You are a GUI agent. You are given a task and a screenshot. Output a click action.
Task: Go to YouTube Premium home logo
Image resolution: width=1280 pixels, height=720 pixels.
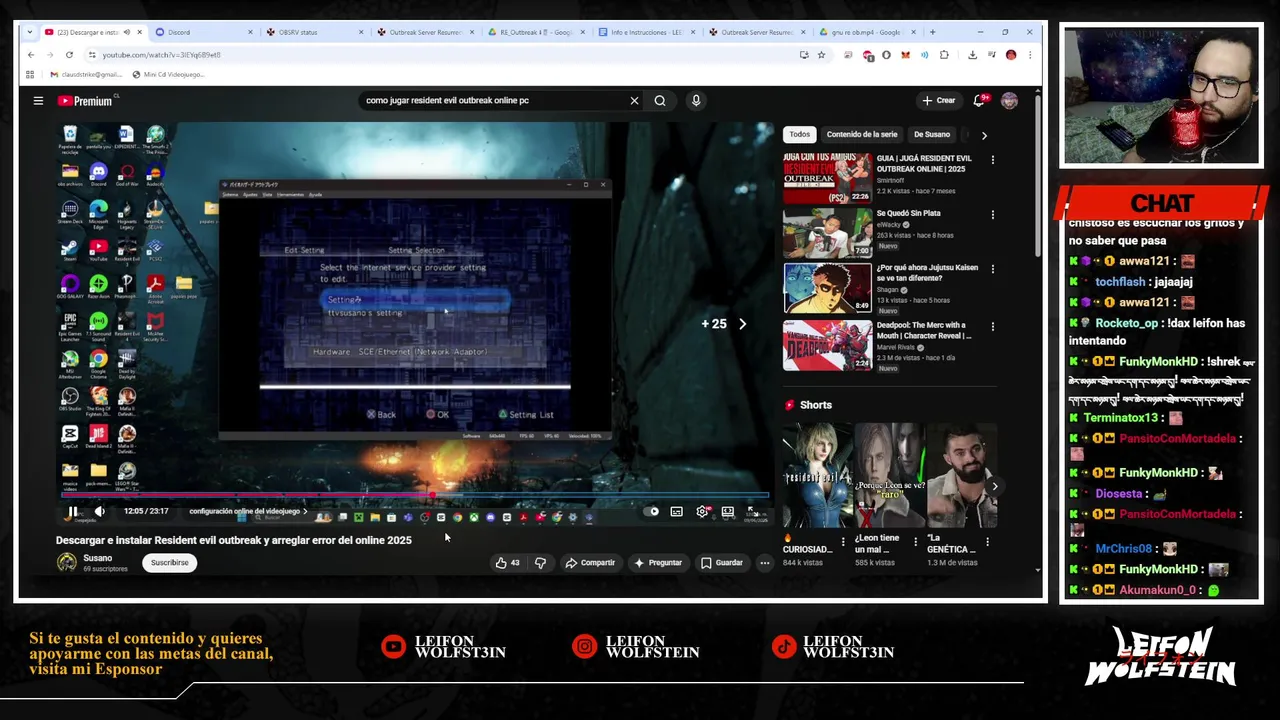(x=85, y=101)
